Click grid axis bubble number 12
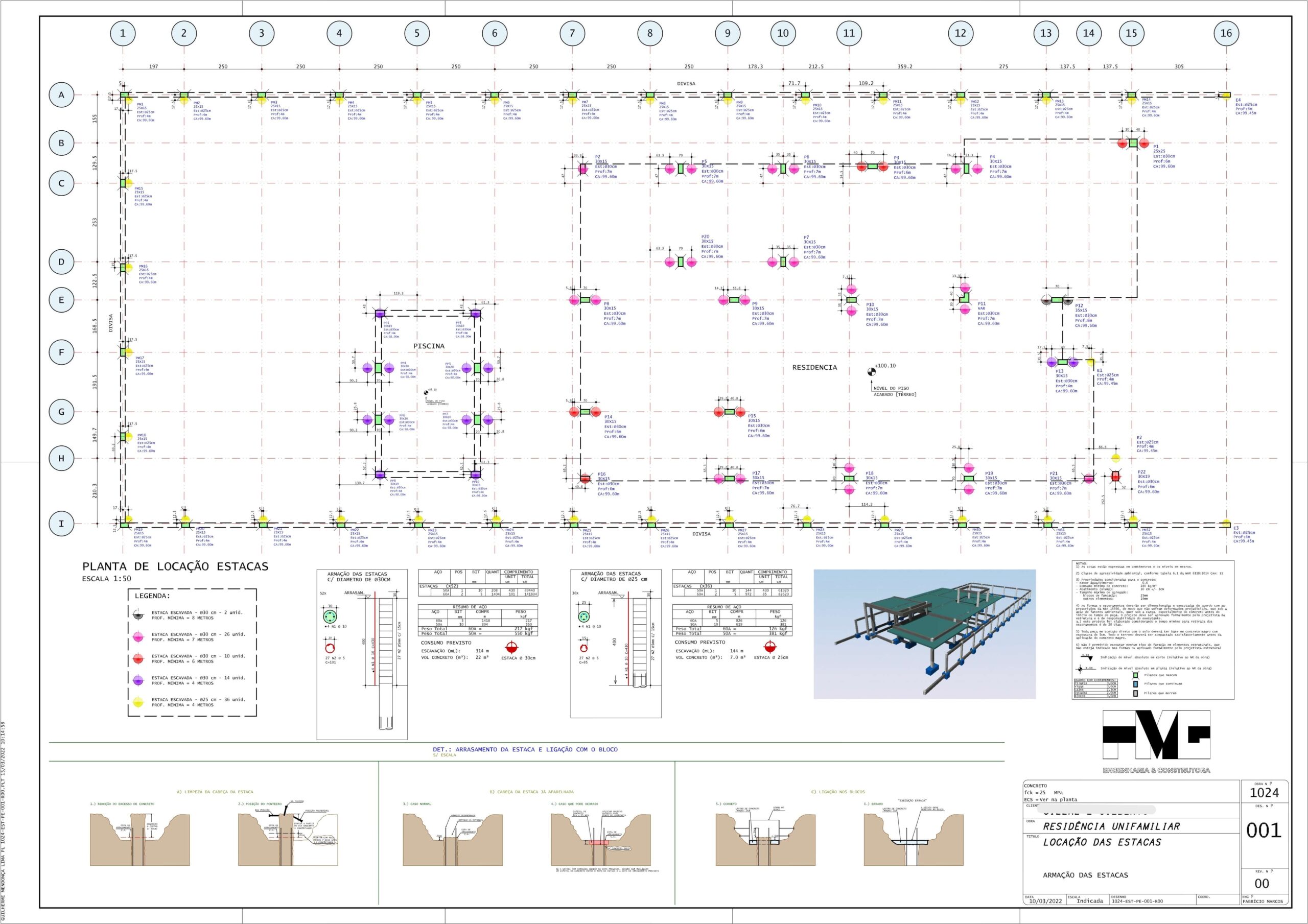 [961, 33]
